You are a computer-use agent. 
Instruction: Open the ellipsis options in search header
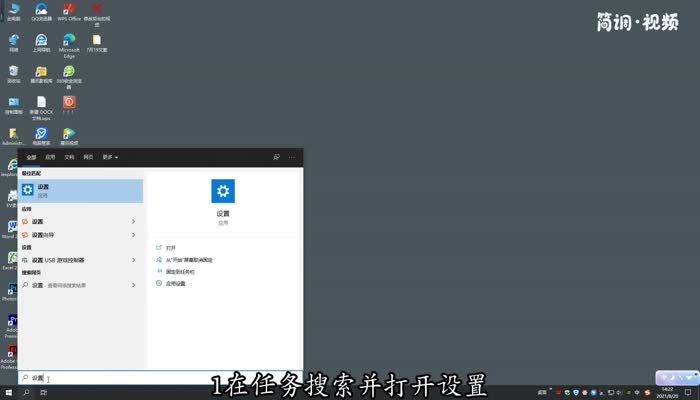coord(292,157)
